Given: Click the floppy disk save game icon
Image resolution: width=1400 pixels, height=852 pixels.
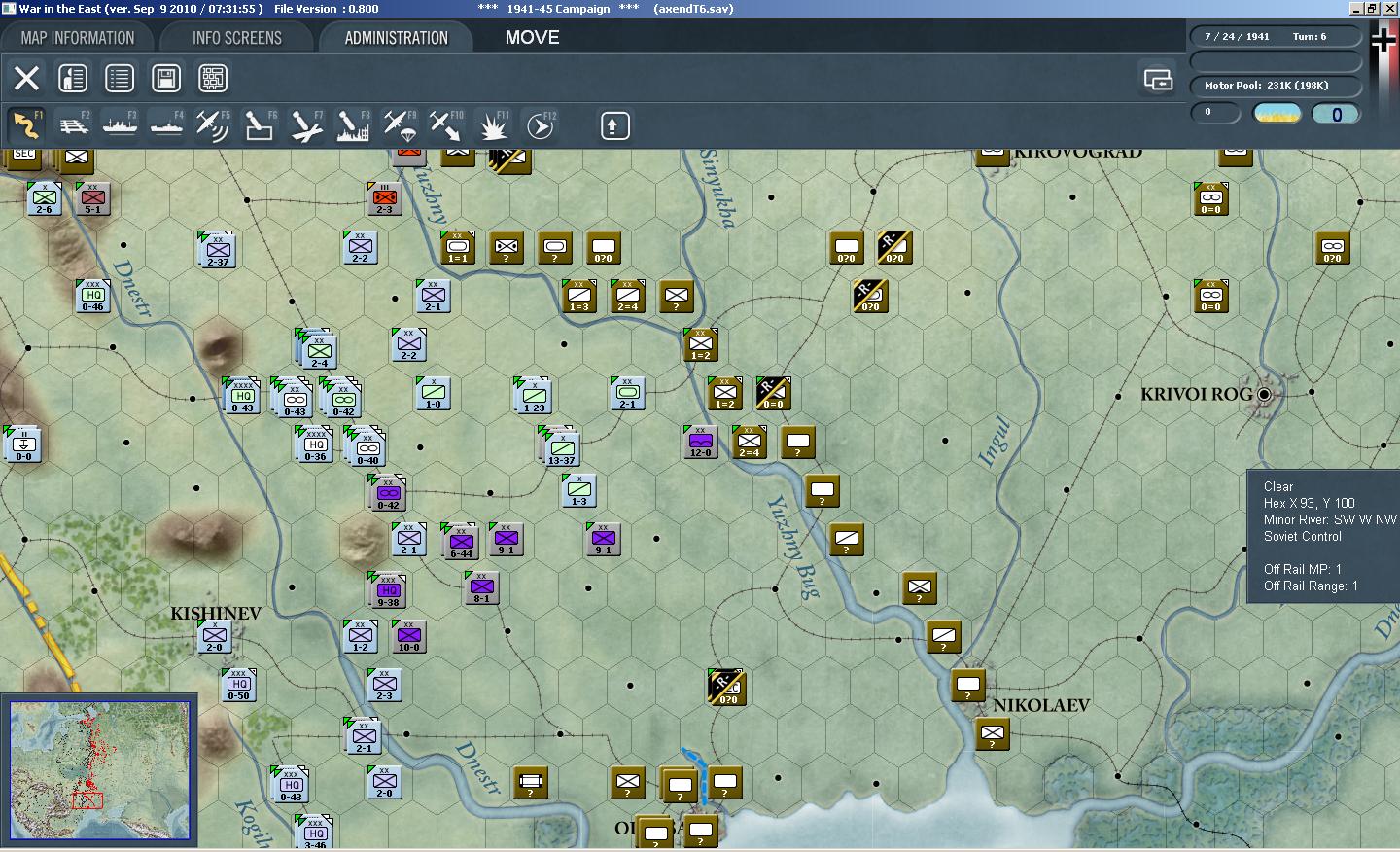Looking at the screenshot, I should click(166, 78).
